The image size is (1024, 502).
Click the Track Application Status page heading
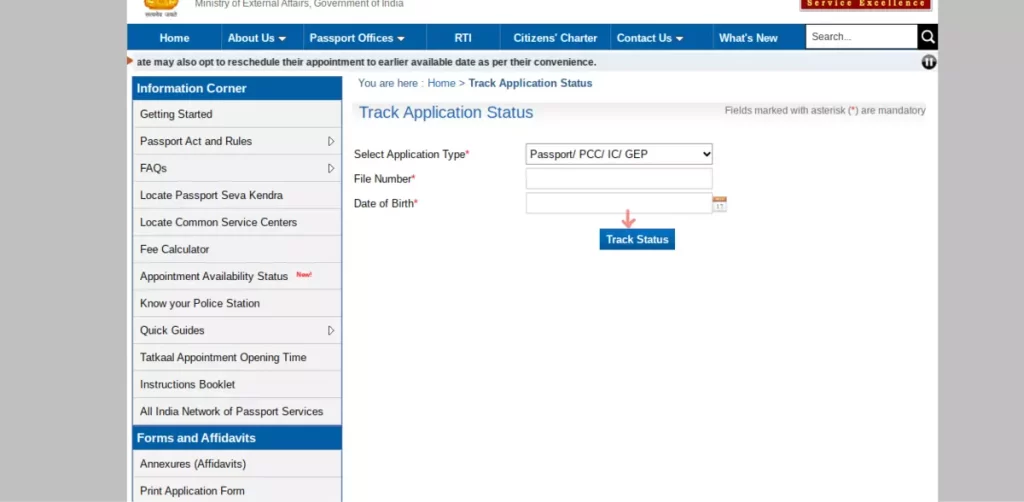pos(446,112)
